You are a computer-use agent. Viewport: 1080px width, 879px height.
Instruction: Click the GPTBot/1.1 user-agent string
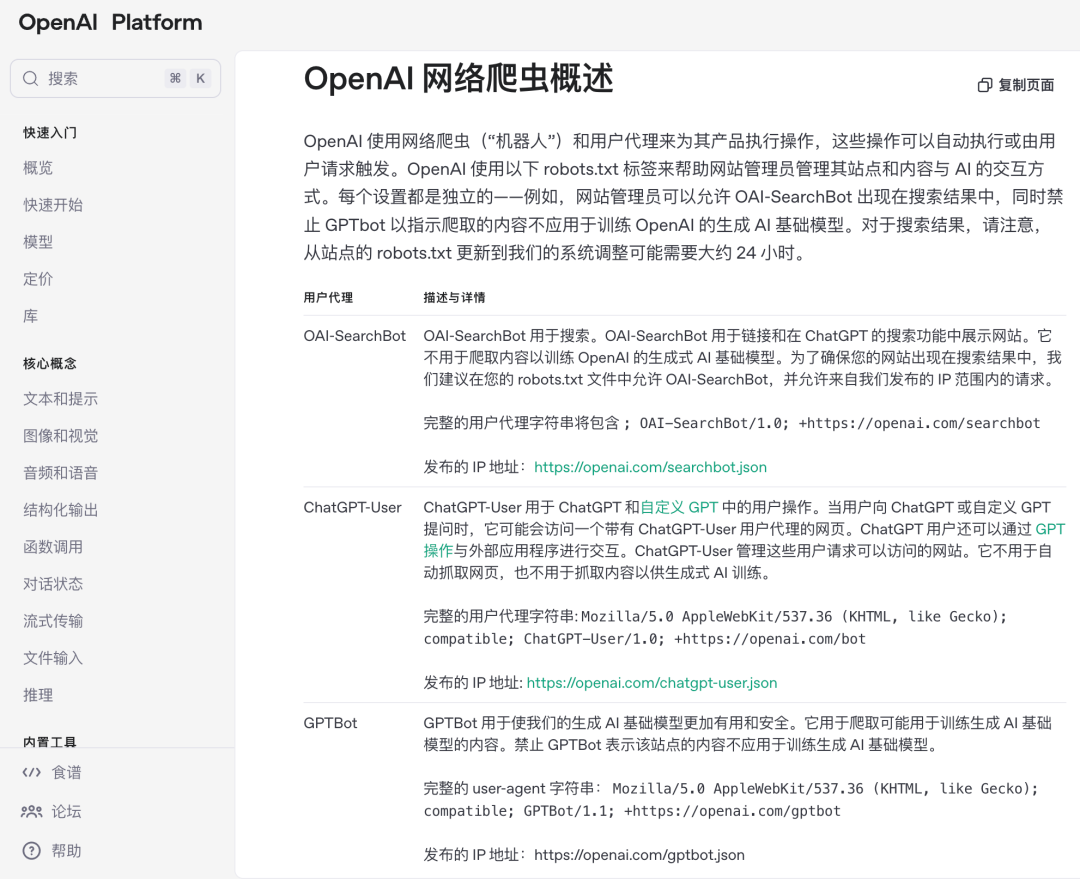(731, 800)
